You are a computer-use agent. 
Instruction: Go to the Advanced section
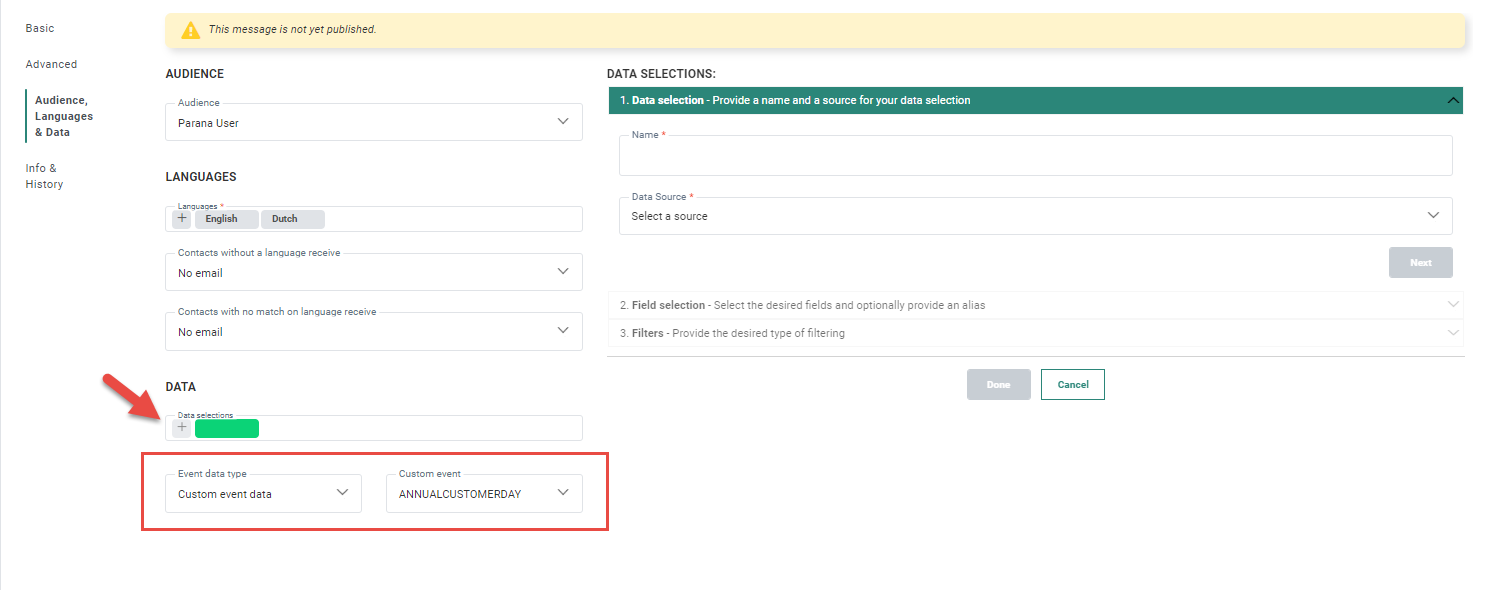[x=51, y=64]
